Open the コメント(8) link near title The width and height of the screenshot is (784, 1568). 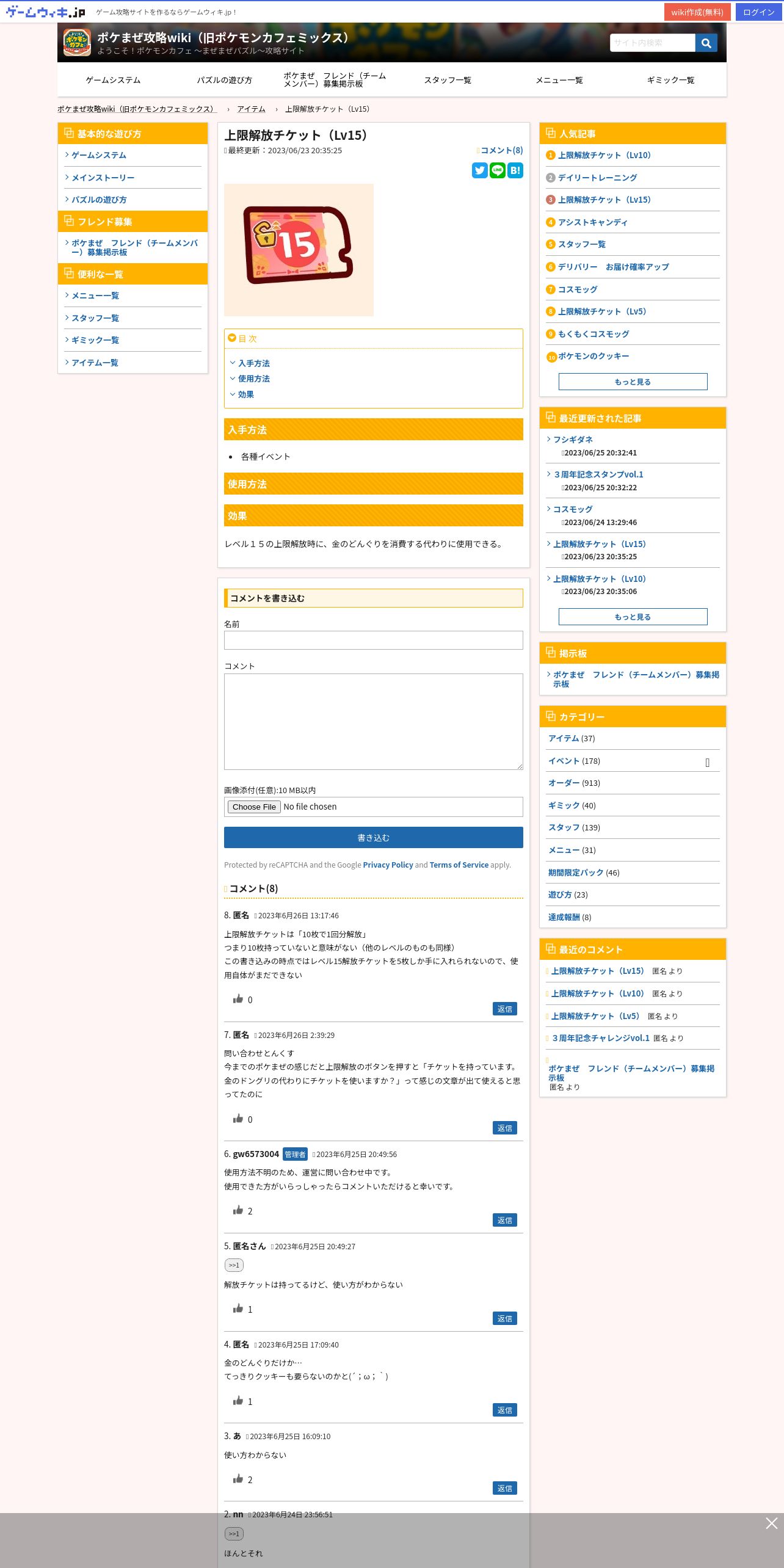click(x=501, y=150)
